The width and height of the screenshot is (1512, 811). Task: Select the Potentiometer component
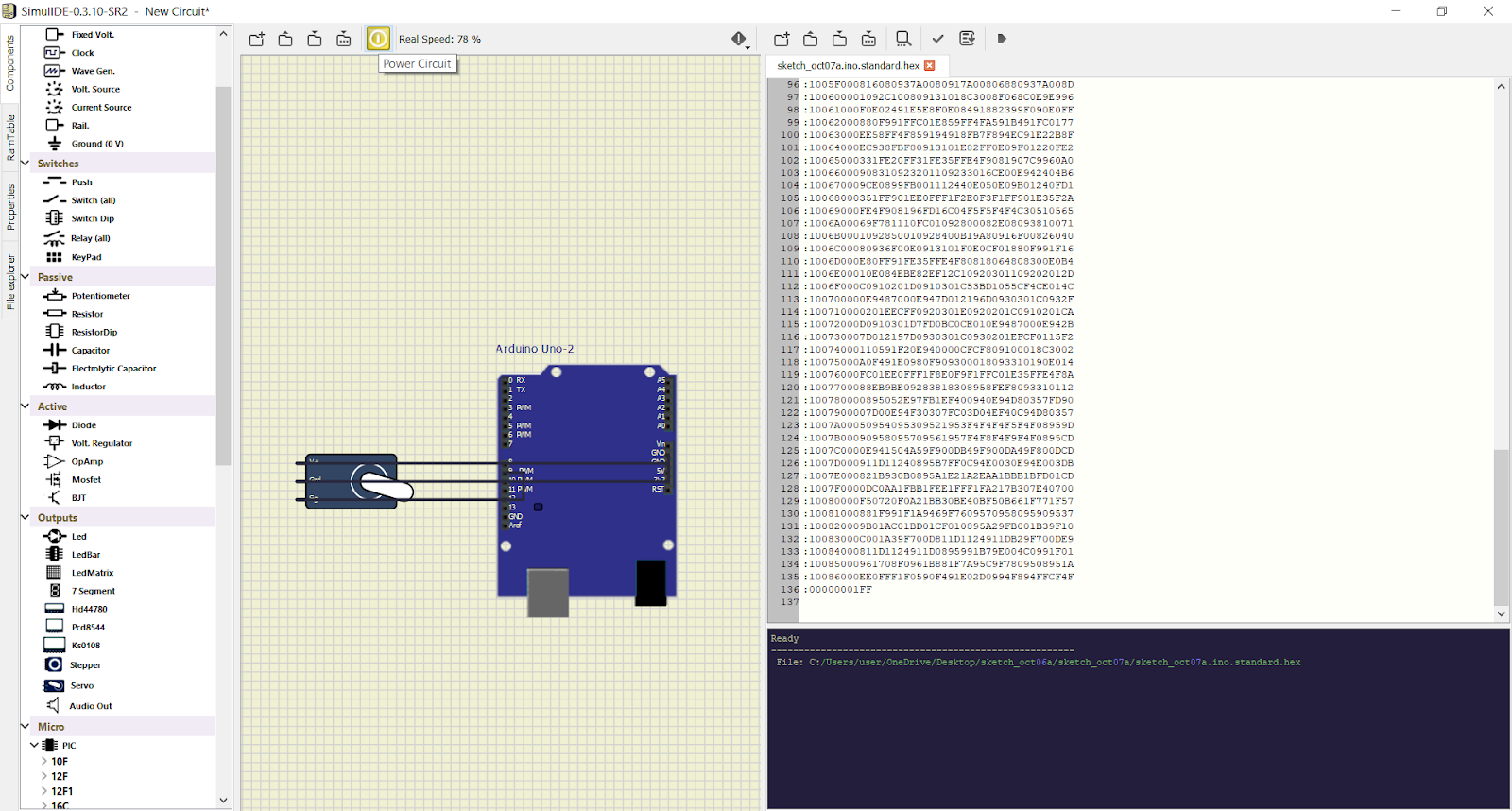pos(101,296)
